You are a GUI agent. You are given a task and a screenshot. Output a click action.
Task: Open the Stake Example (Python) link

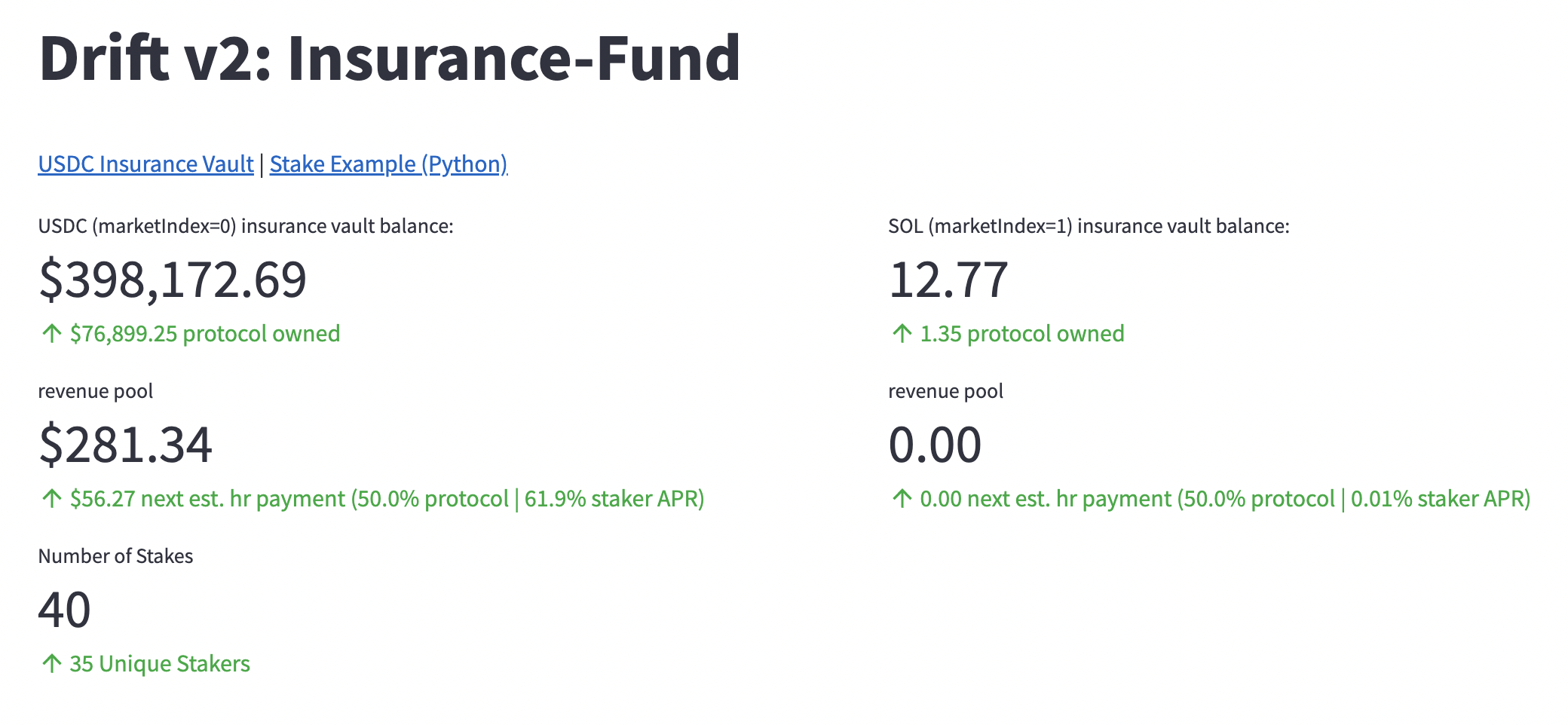pyautogui.click(x=388, y=164)
